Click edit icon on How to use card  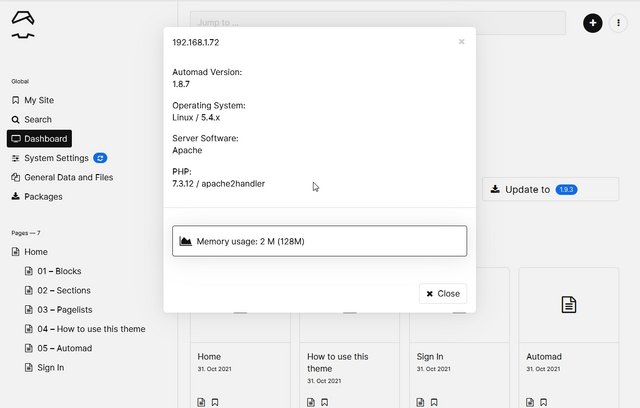tap(311, 402)
